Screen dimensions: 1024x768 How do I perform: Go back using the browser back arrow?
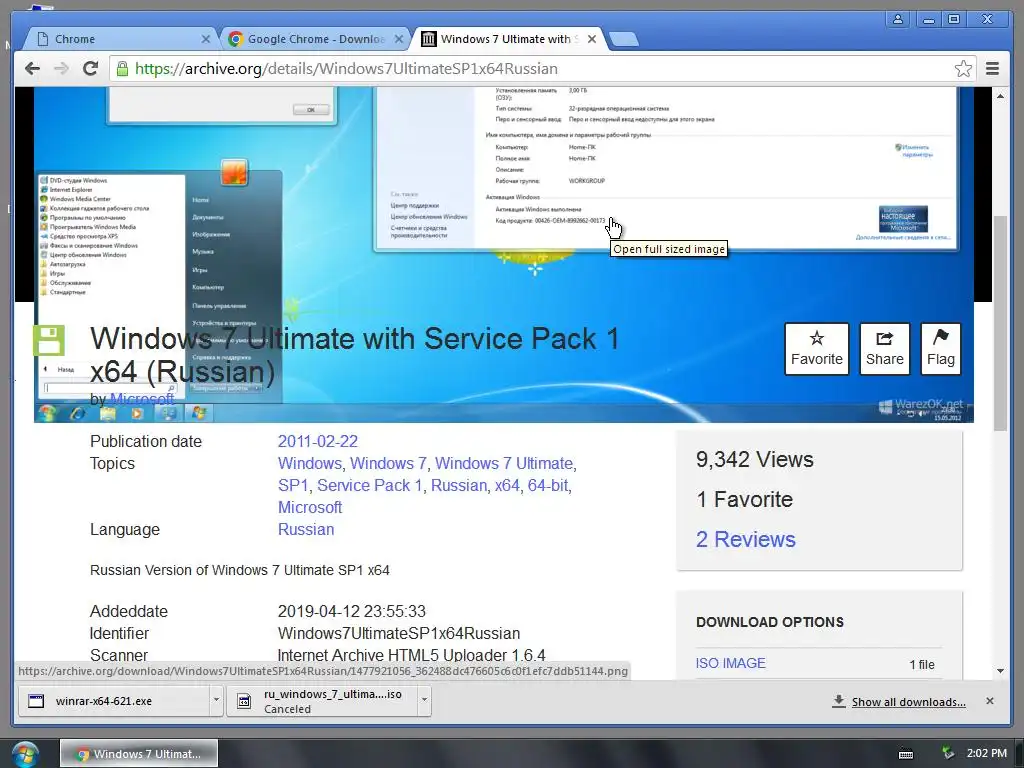(32, 69)
